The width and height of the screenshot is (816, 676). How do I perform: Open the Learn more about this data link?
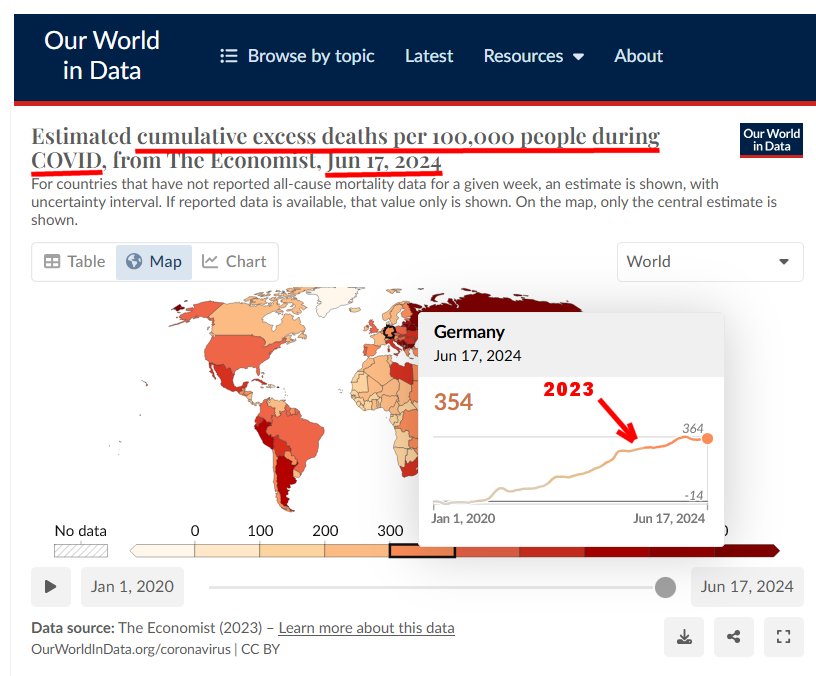point(366,628)
